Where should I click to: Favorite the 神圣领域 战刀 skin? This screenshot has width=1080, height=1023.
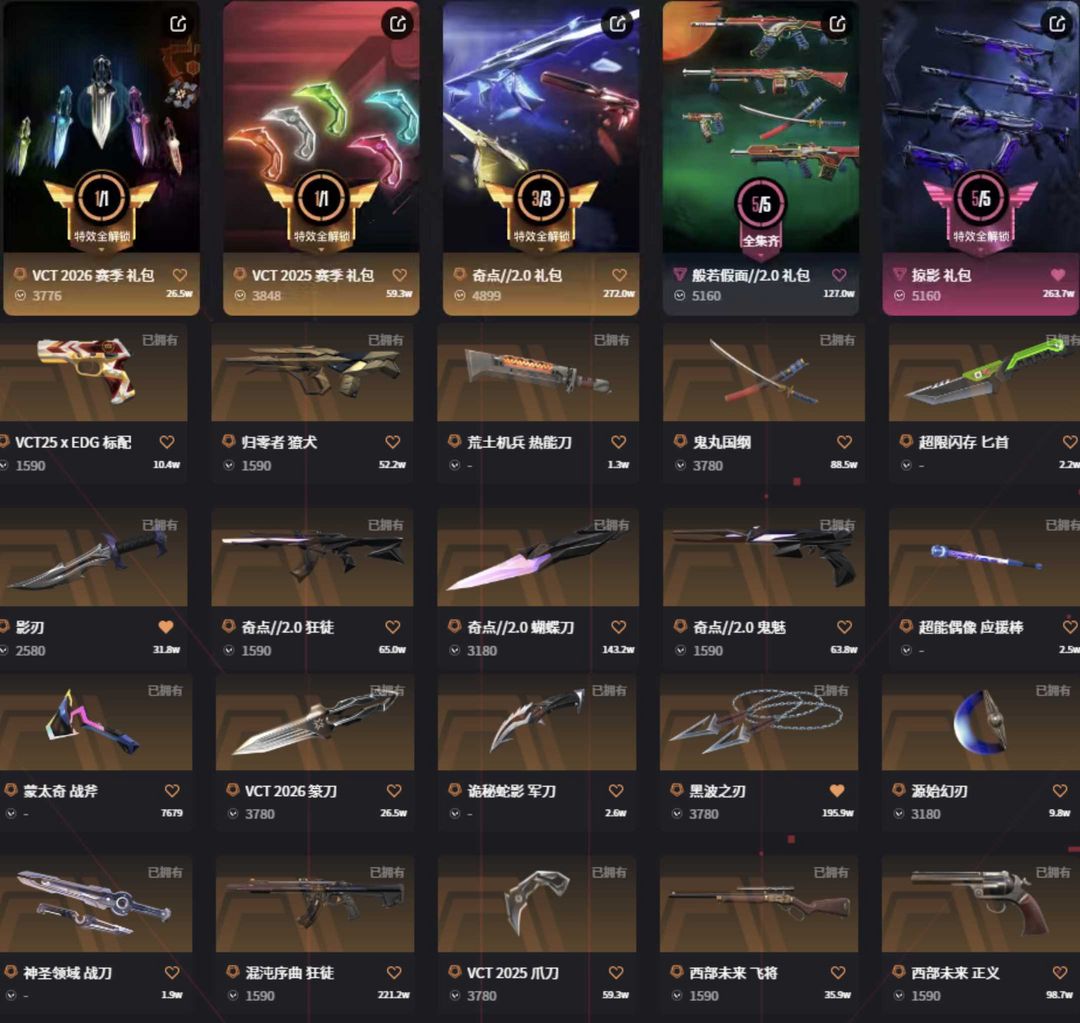(172, 973)
